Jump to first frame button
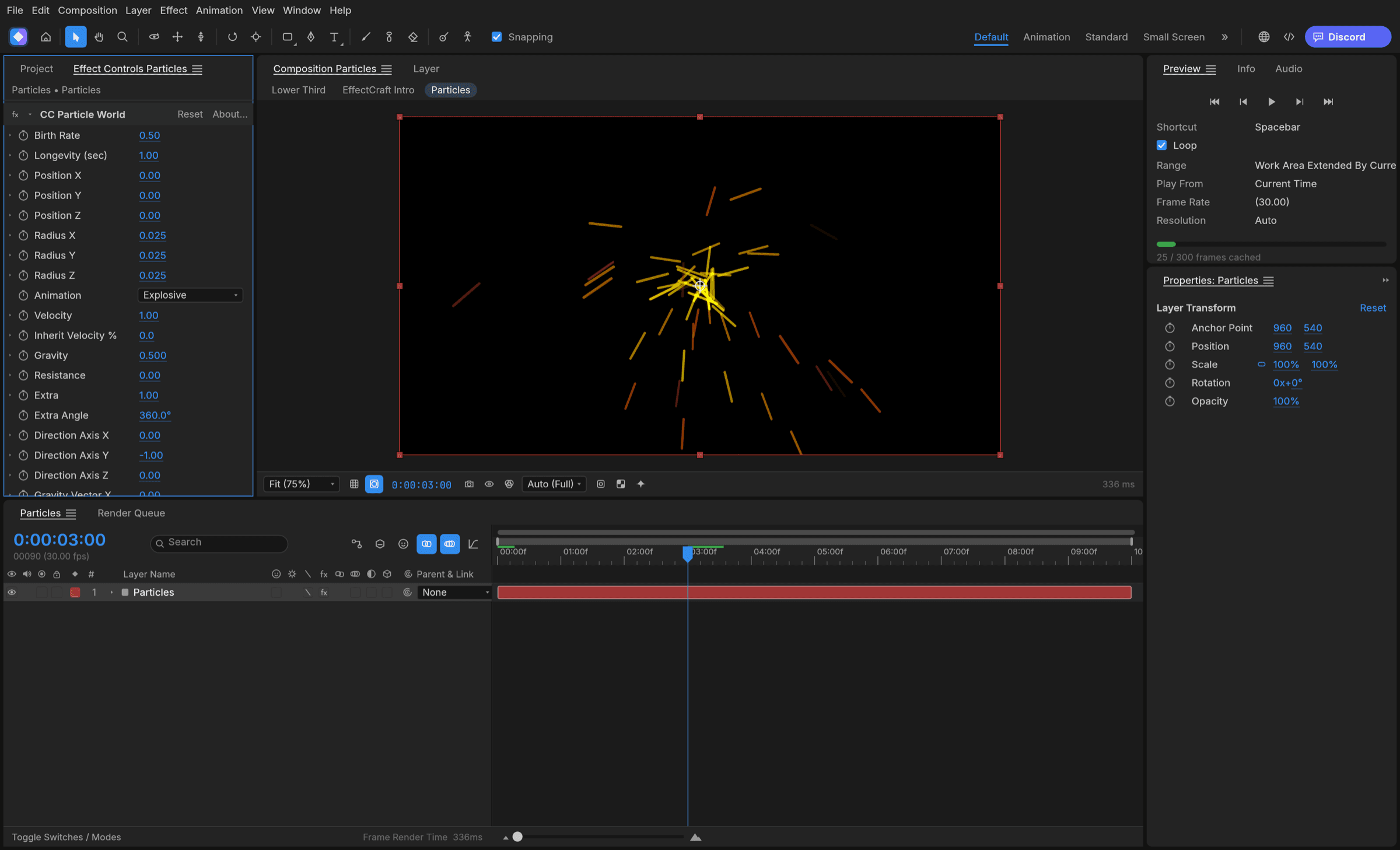 1214,102
